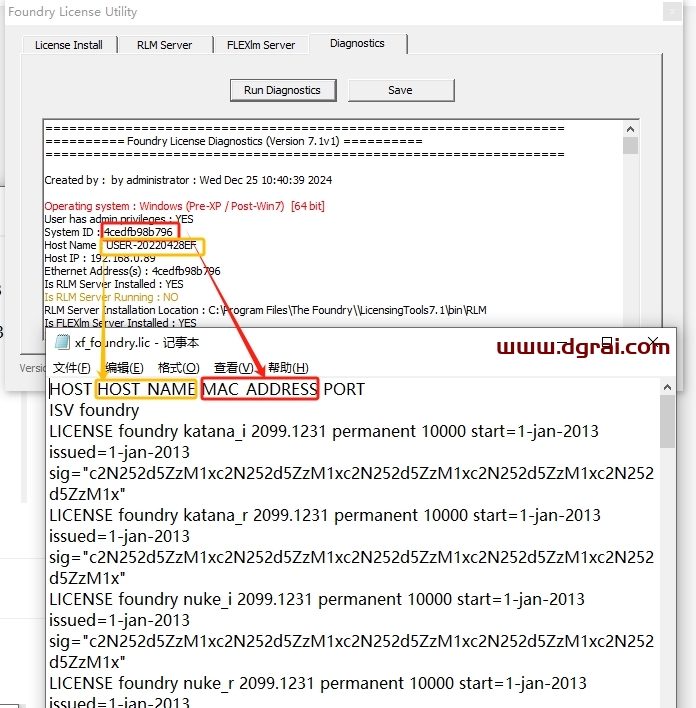The height and width of the screenshot is (708, 696).
Task: Click the 'Host IP' line in diagnostics
Action: pos(100,258)
